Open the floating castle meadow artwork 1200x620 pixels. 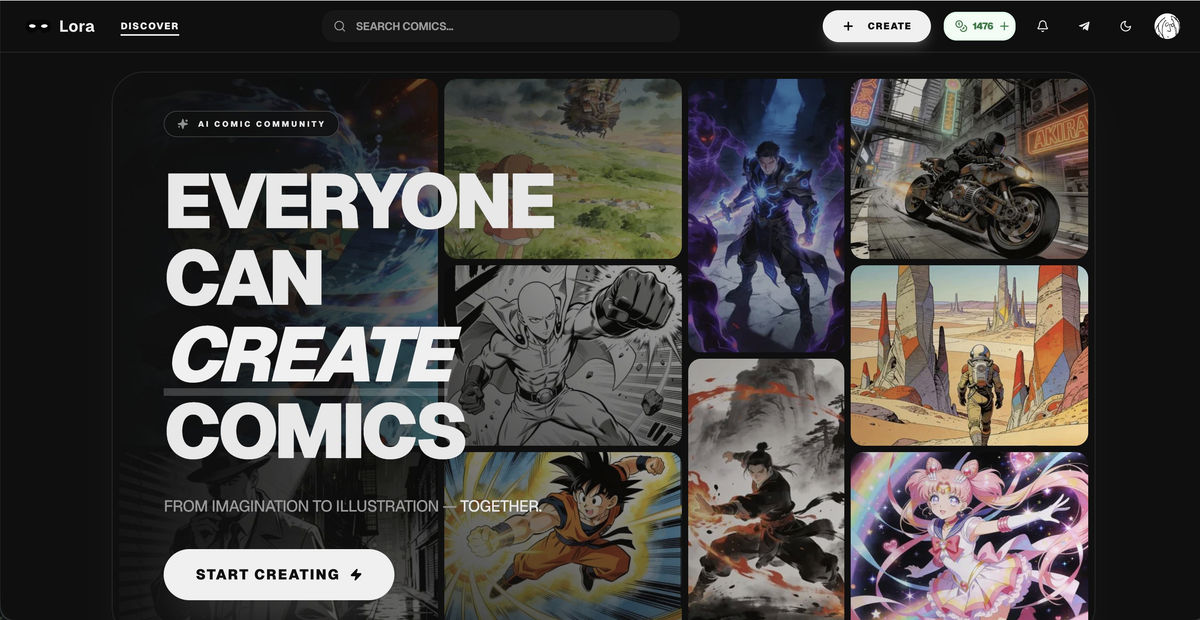563,169
